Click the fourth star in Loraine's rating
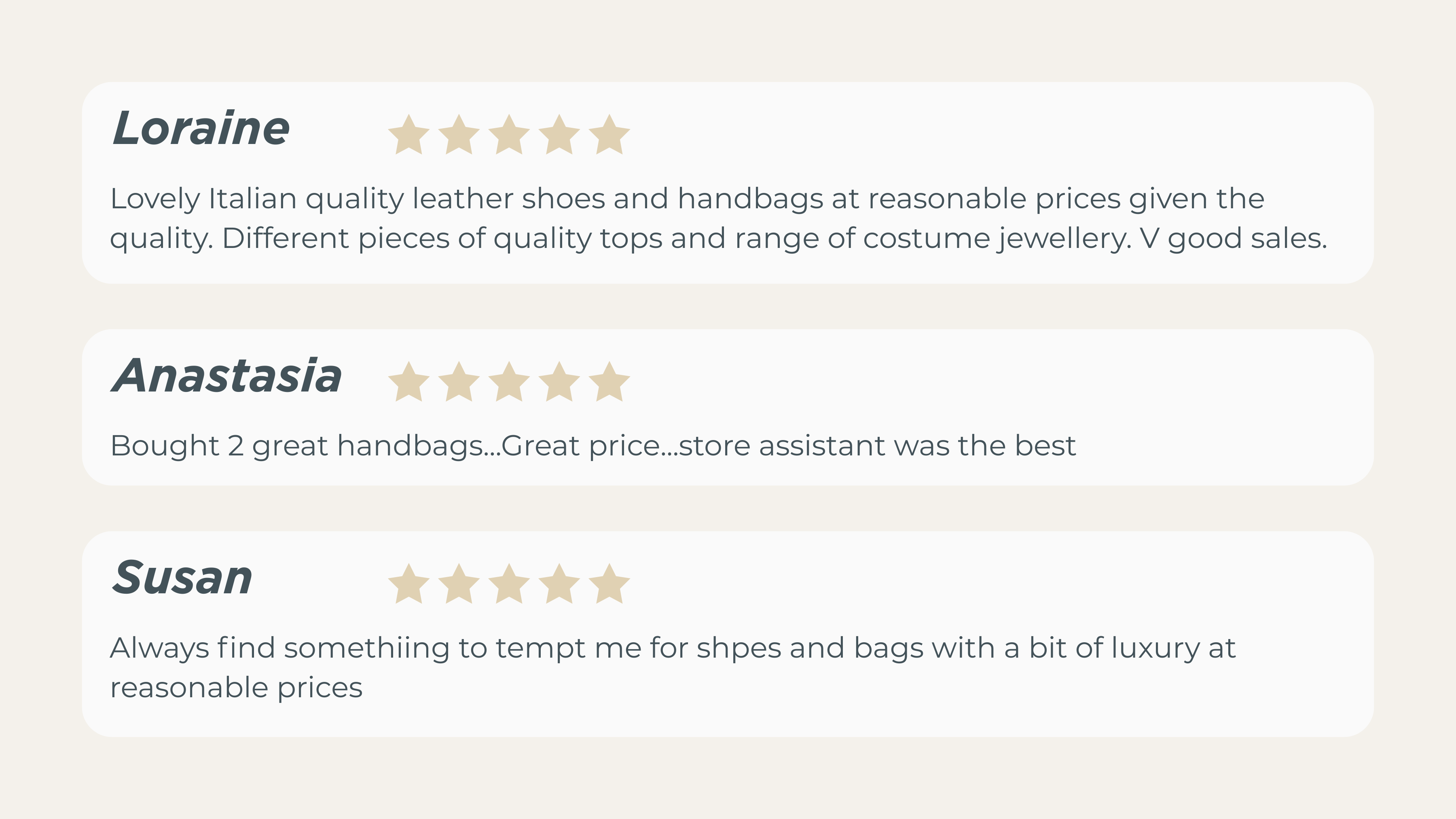Screen dimensions: 1456x819 tap(559, 135)
